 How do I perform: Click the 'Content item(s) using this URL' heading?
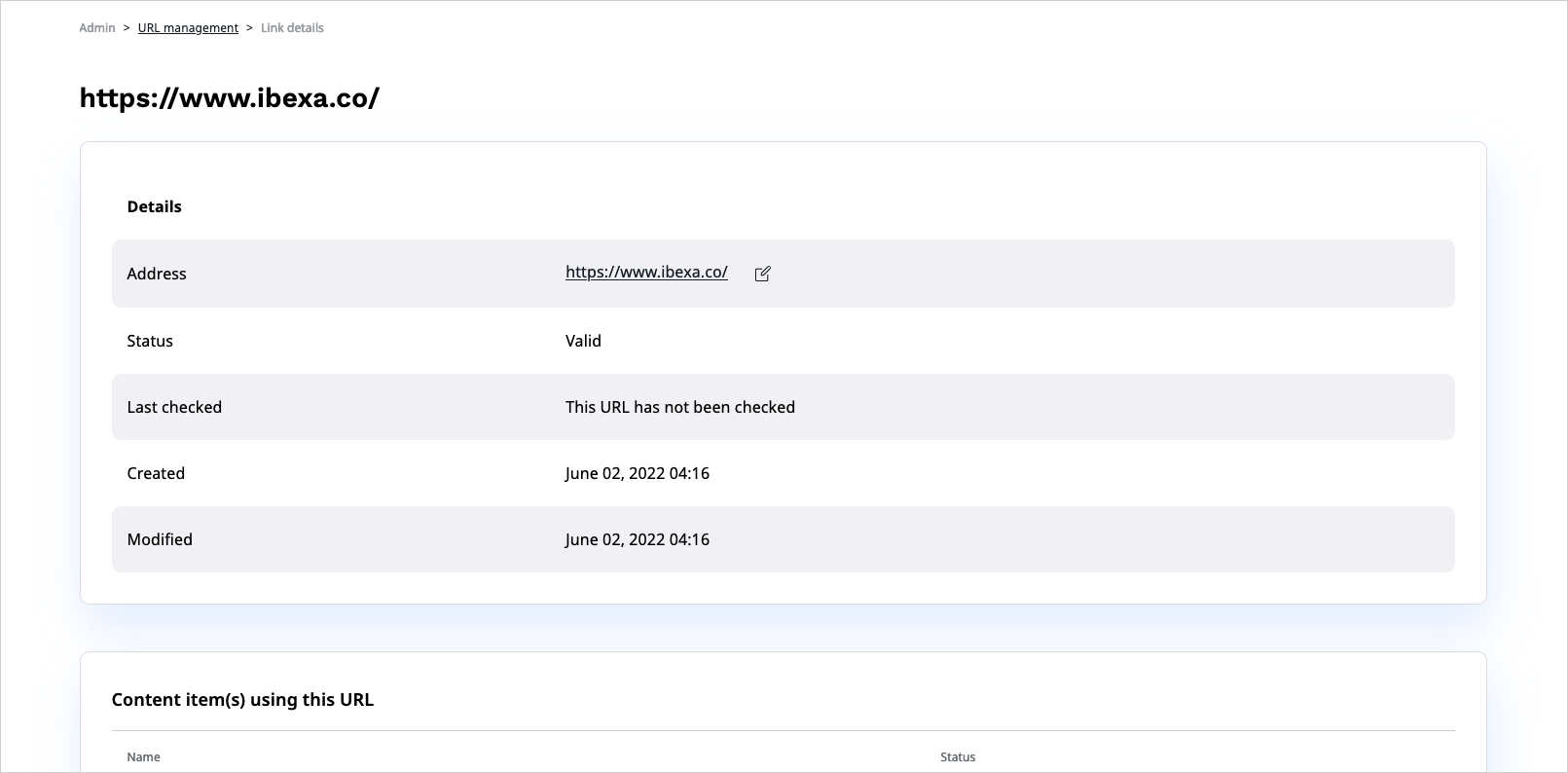pyautogui.click(x=242, y=700)
